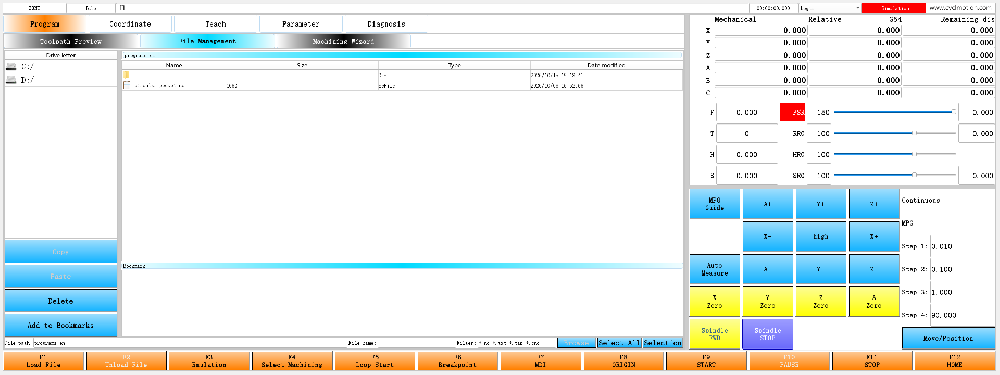
Task: Open the Machining Wizard sub-tab
Action: click(x=343, y=41)
